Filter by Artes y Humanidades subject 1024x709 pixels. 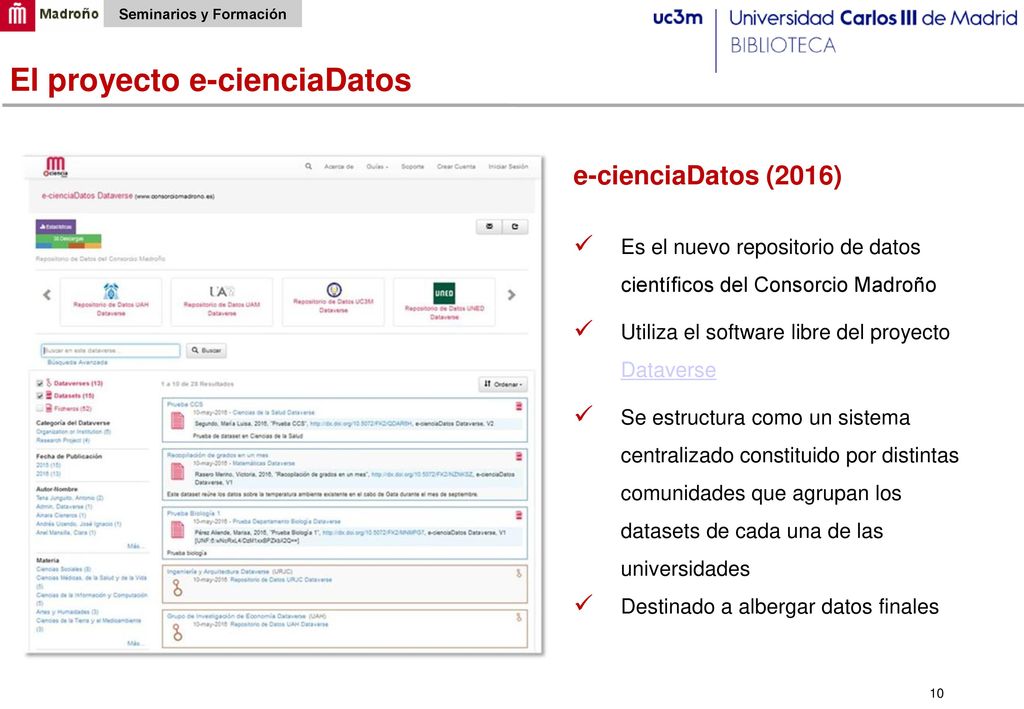coord(67,612)
